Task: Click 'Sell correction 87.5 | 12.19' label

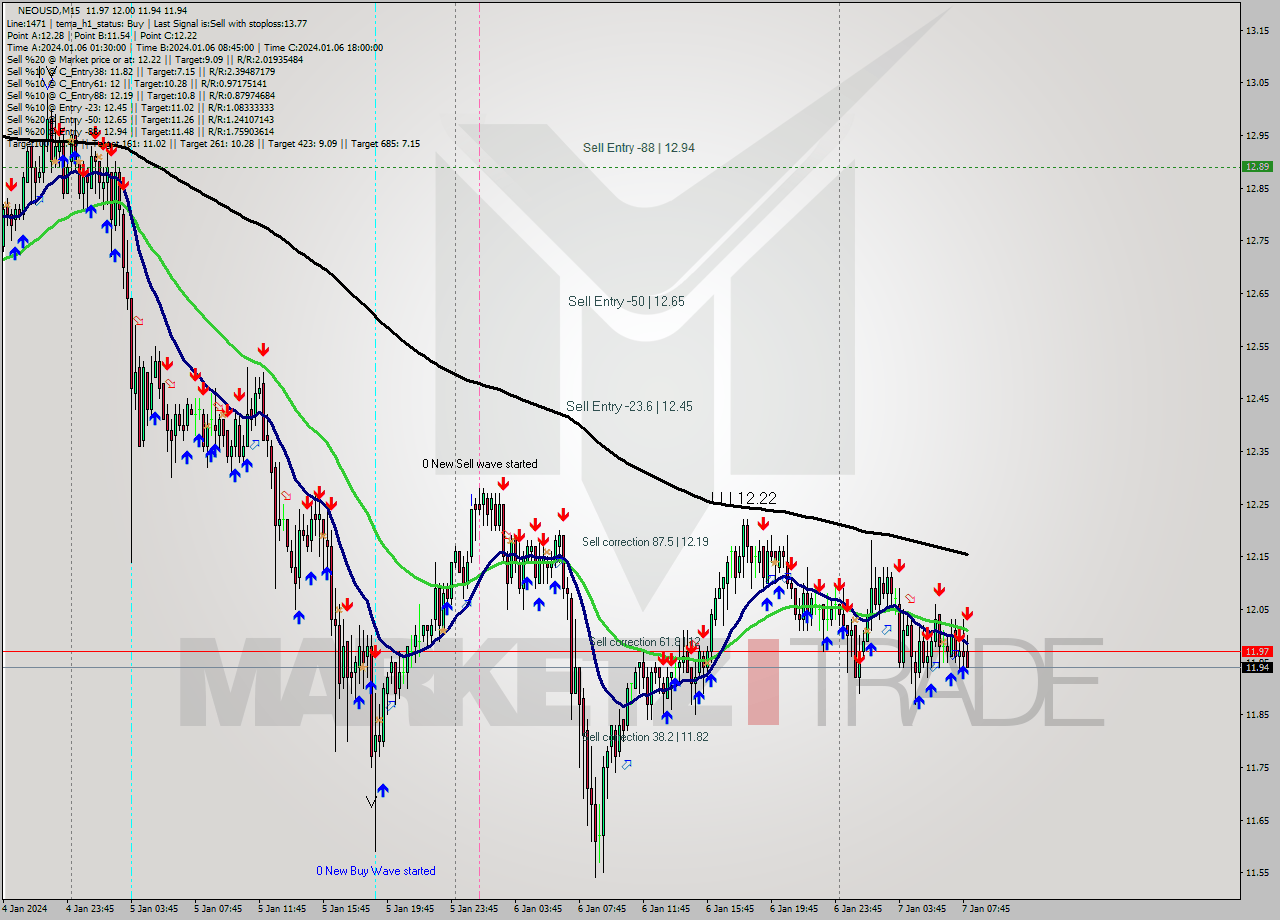Action: click(x=645, y=542)
